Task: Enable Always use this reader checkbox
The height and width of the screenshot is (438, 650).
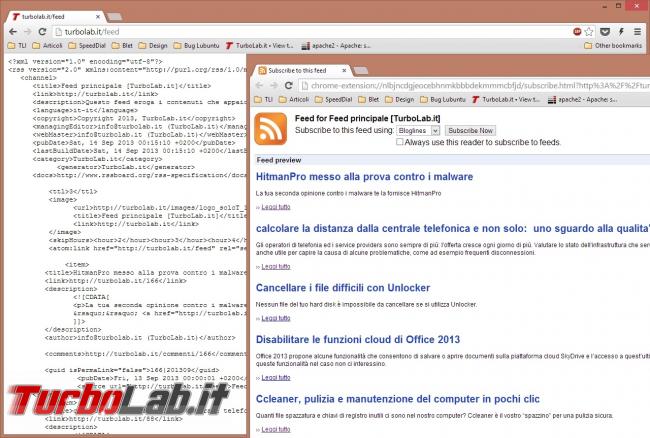Action: pos(400,142)
